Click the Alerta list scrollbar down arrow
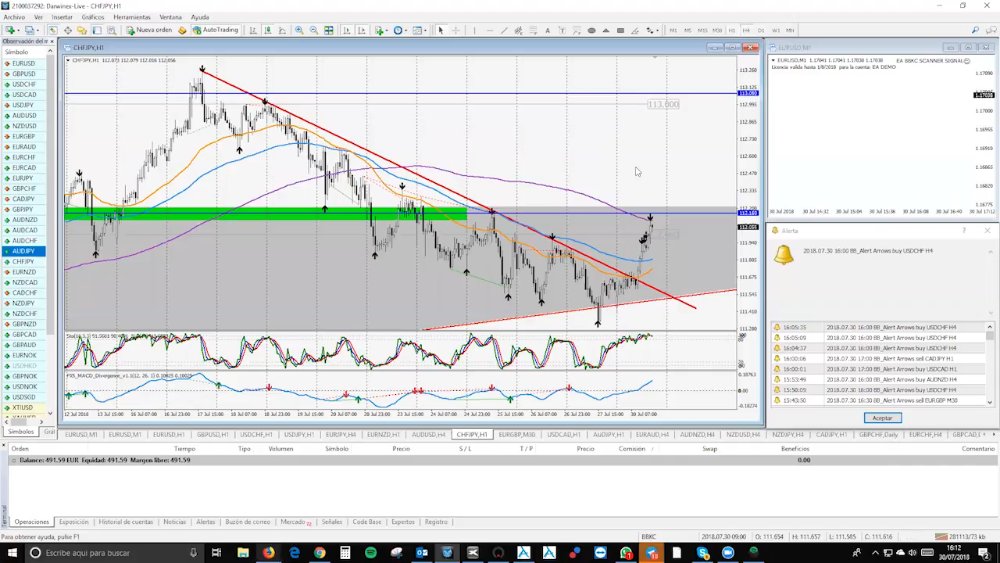Screen dimensions: 1000x563 tap(990, 402)
